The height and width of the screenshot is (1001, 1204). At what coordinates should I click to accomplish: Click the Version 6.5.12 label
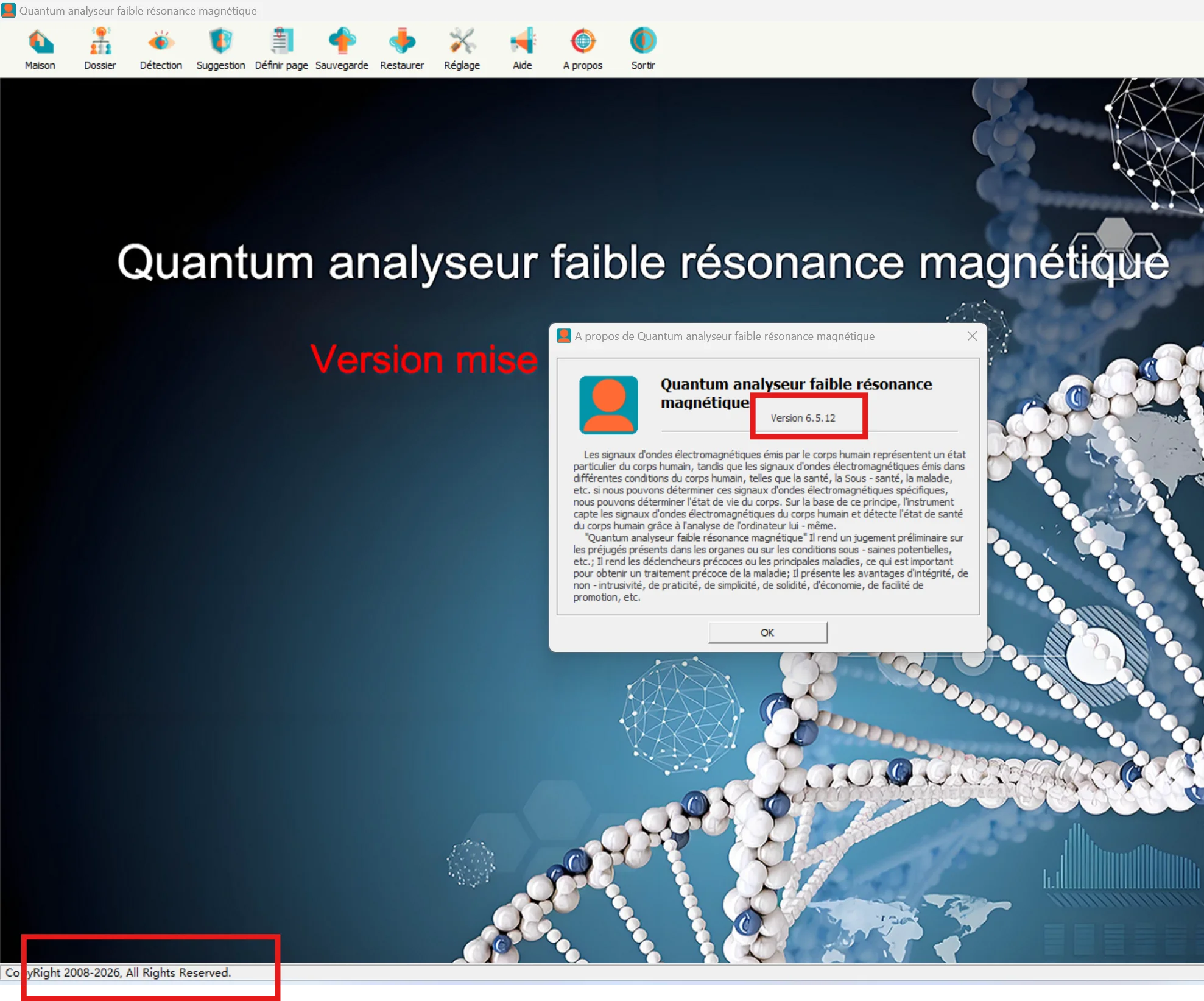tap(803, 418)
